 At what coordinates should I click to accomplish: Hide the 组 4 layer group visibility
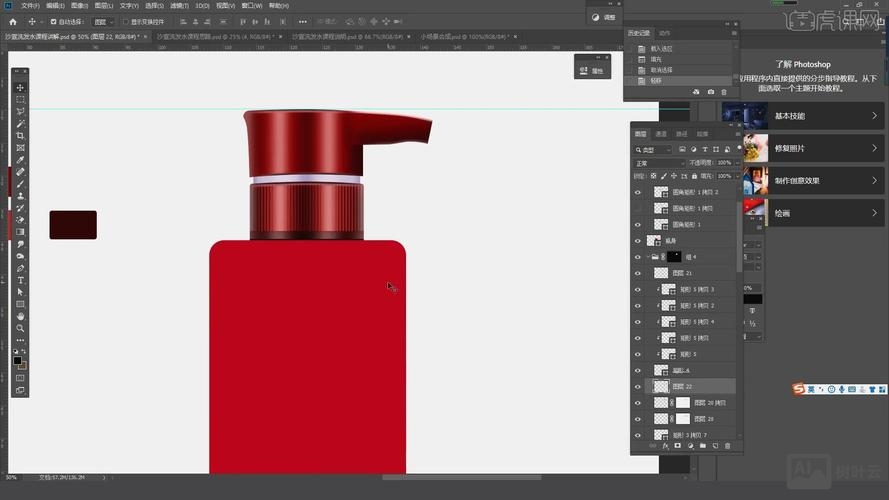tap(638, 257)
